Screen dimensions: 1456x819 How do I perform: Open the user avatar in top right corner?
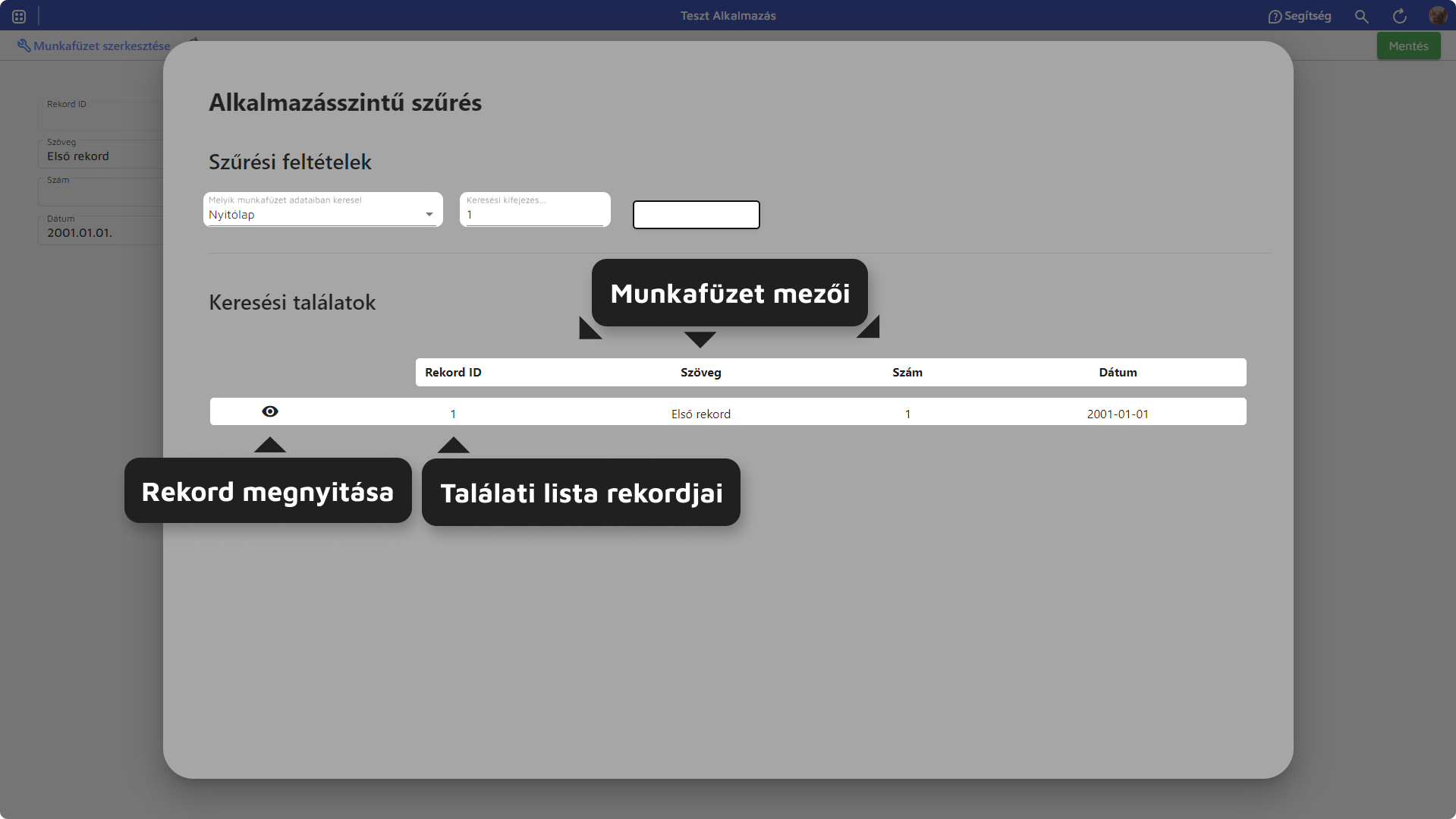(1438, 15)
